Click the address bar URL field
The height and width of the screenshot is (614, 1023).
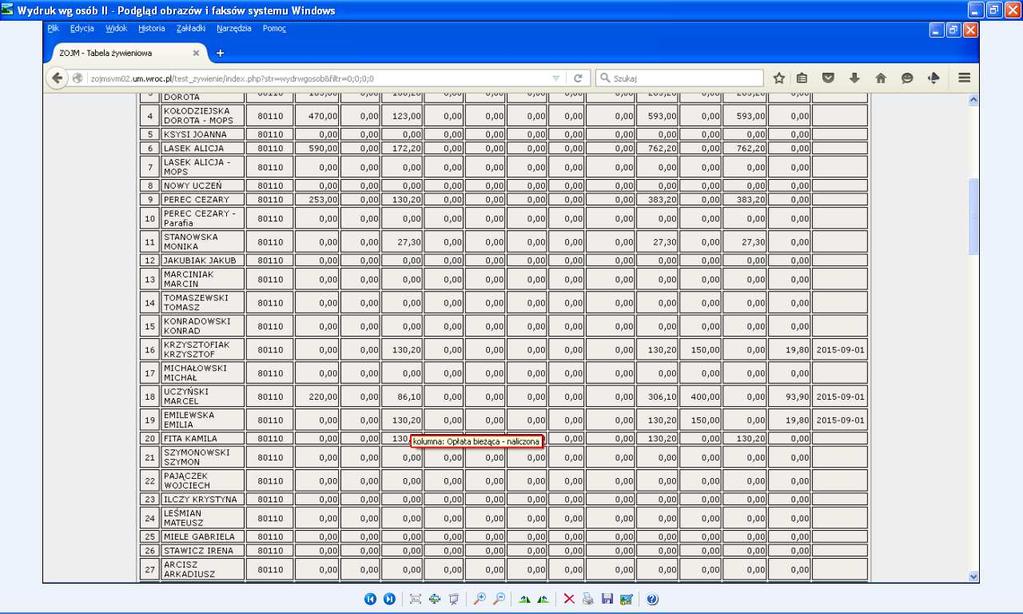pos(320,78)
